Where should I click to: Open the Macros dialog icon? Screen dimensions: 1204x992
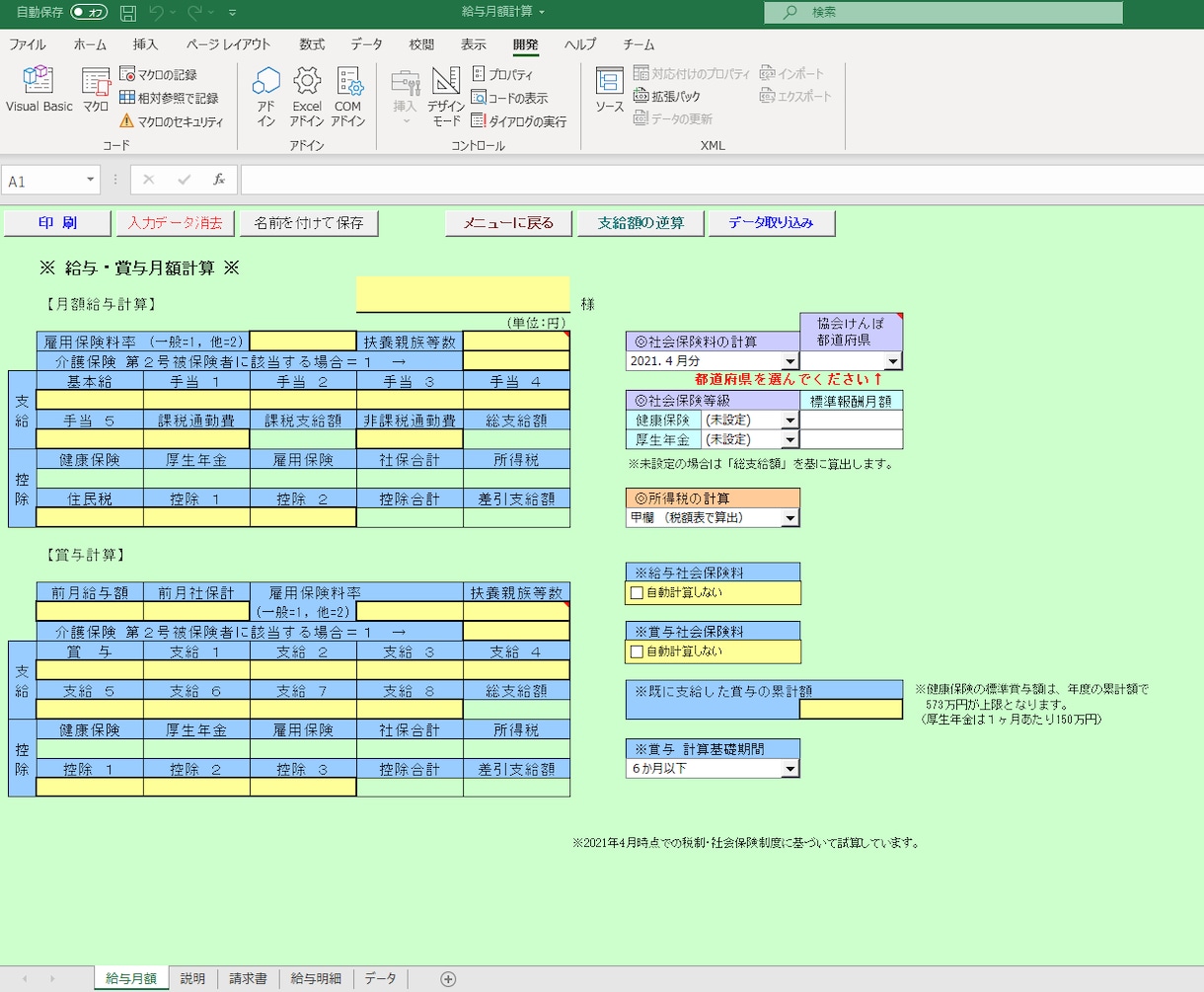[96, 91]
